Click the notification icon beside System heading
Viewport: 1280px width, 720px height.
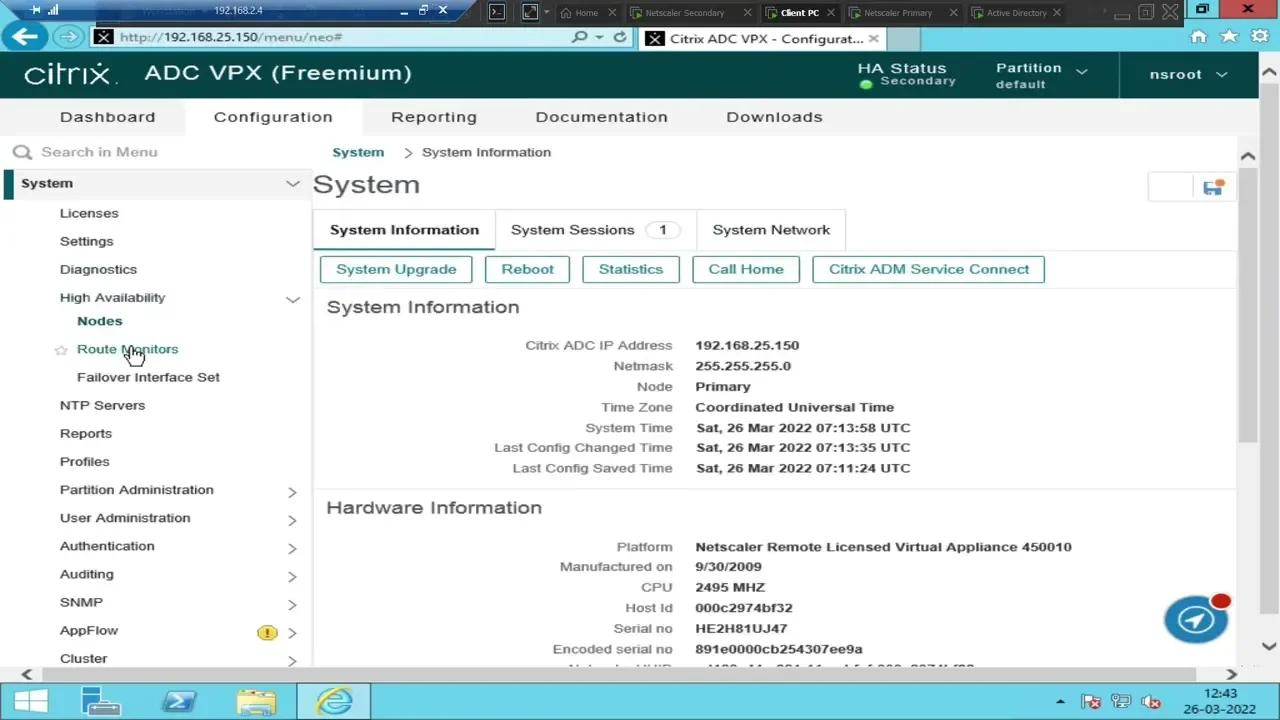point(1213,187)
